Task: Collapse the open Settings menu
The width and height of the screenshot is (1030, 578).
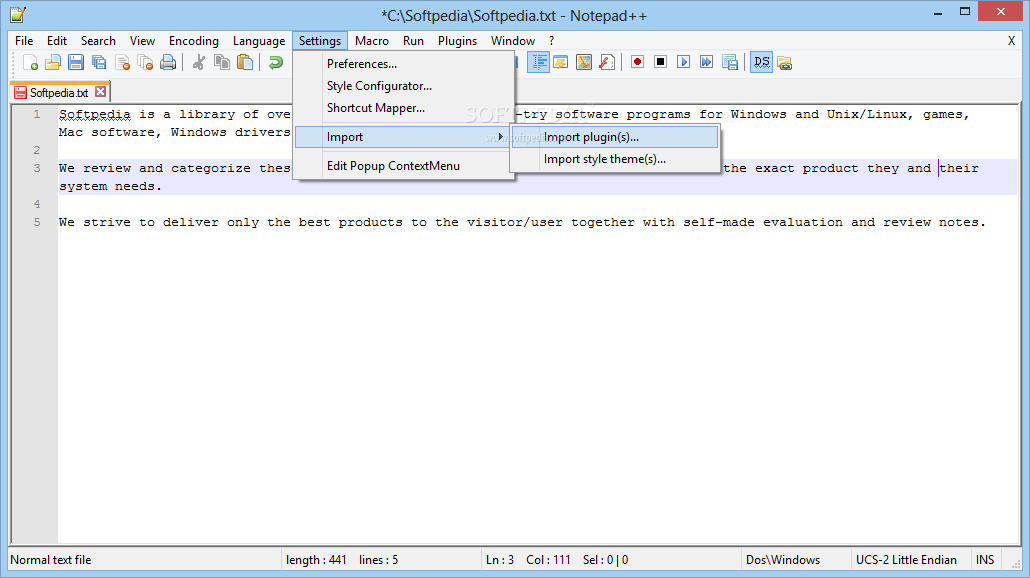Action: point(320,41)
